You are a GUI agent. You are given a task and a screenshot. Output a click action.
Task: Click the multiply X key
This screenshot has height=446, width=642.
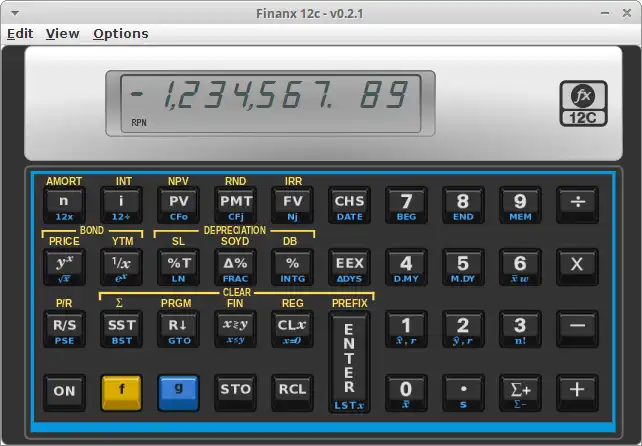(577, 267)
